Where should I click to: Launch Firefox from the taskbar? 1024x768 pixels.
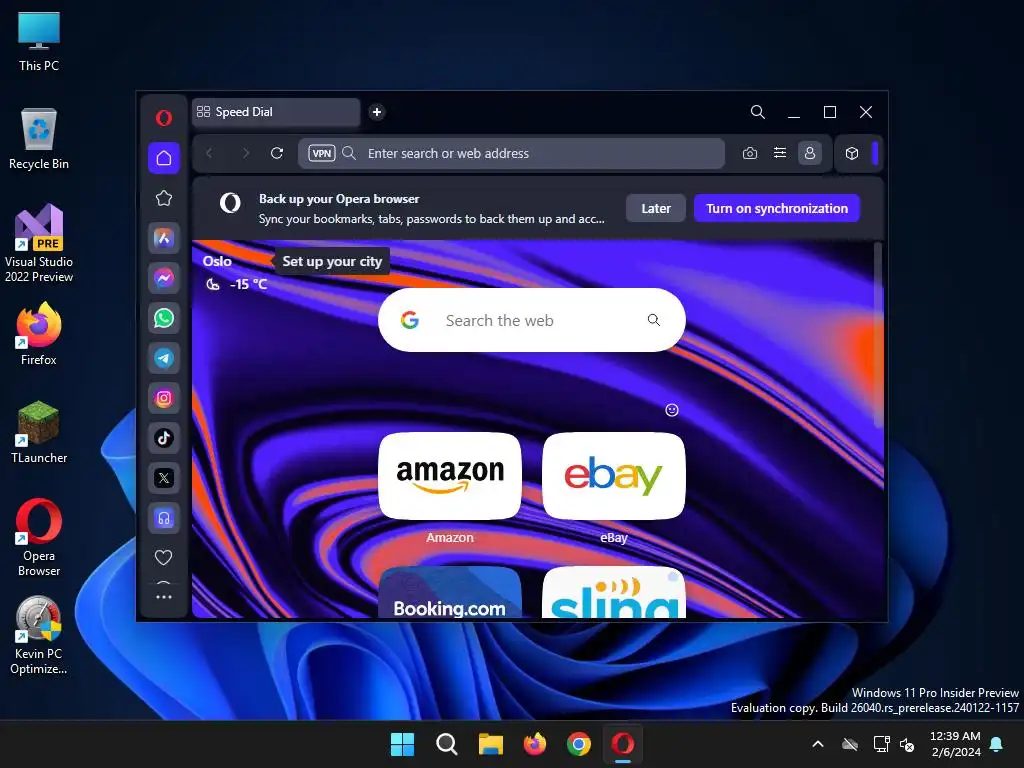coord(535,744)
